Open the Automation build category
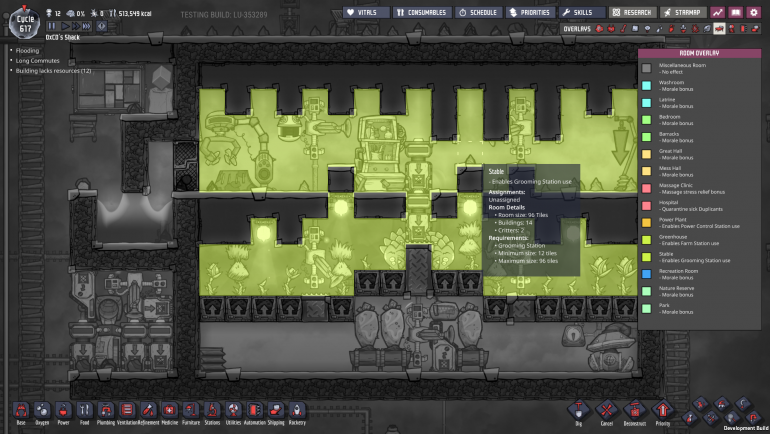 254,410
